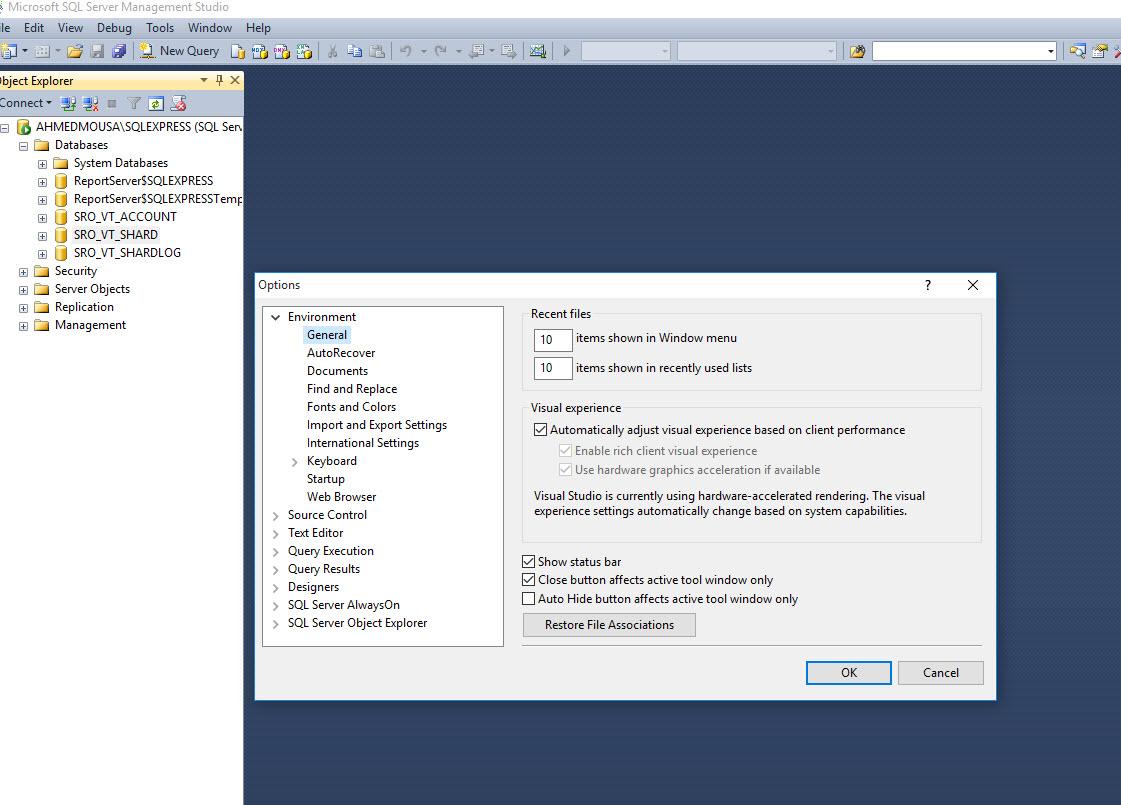1121x805 pixels.
Task: Click the Paste toolbar icon
Action: 377,51
